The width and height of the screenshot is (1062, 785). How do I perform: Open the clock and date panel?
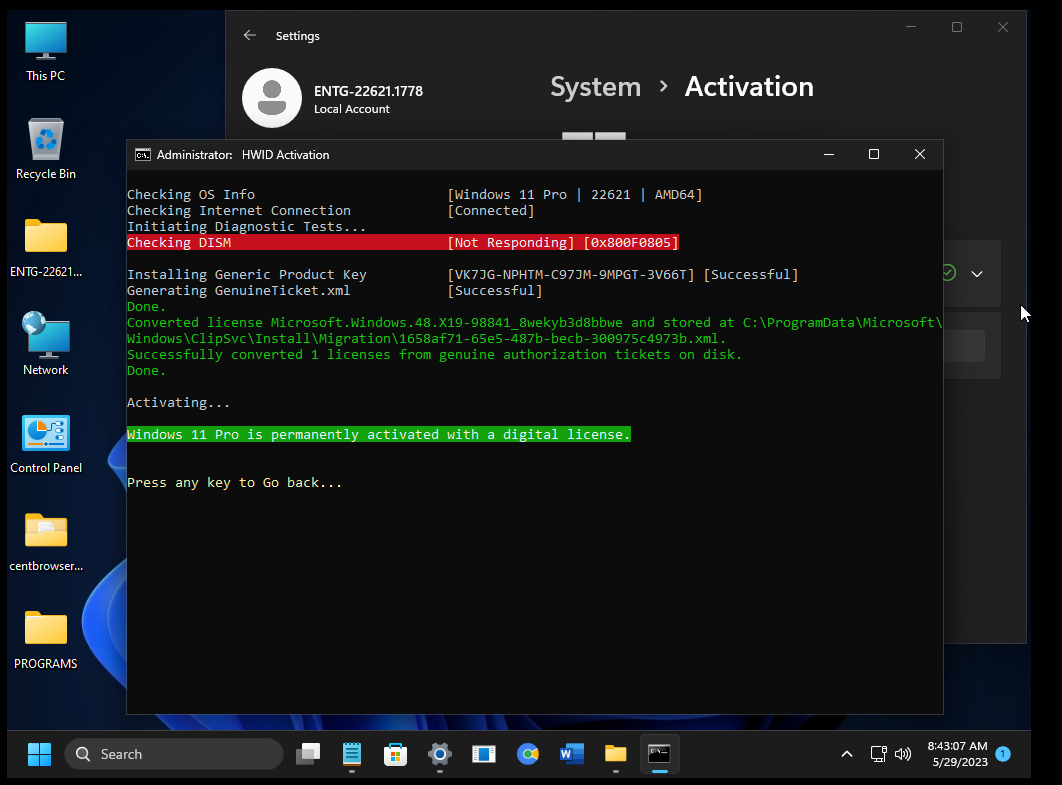957,754
